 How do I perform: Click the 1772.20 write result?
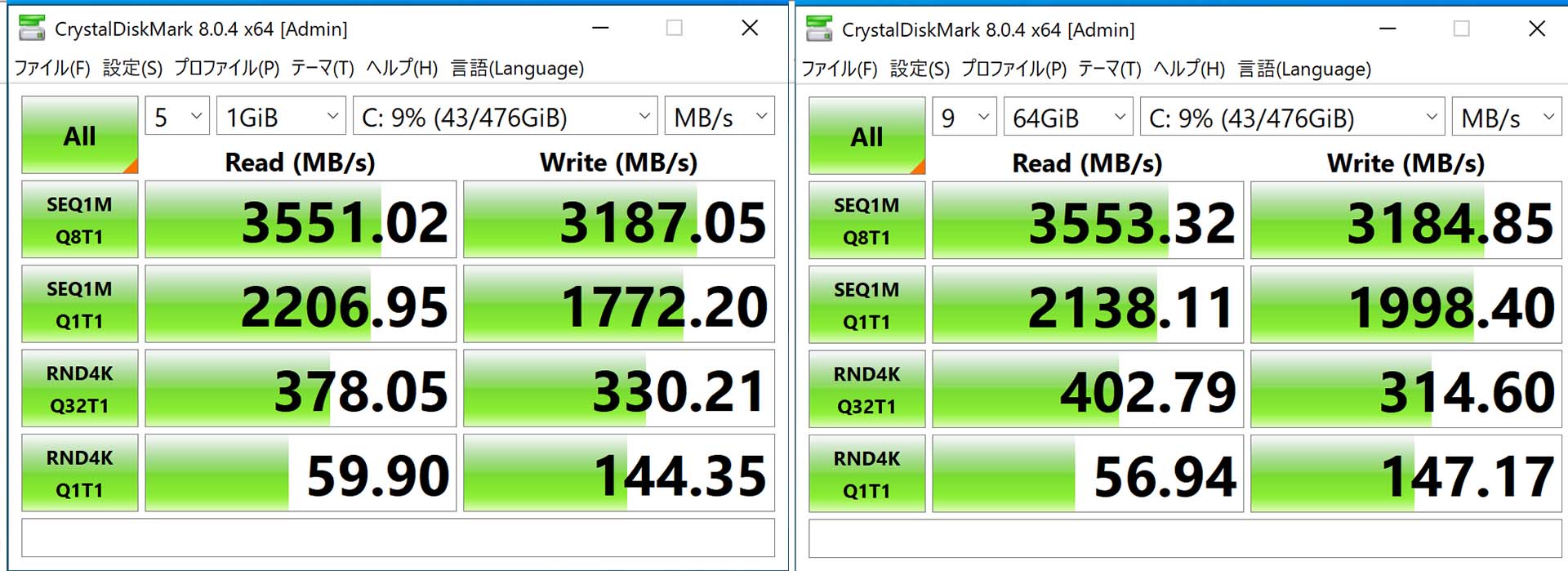click(x=619, y=304)
